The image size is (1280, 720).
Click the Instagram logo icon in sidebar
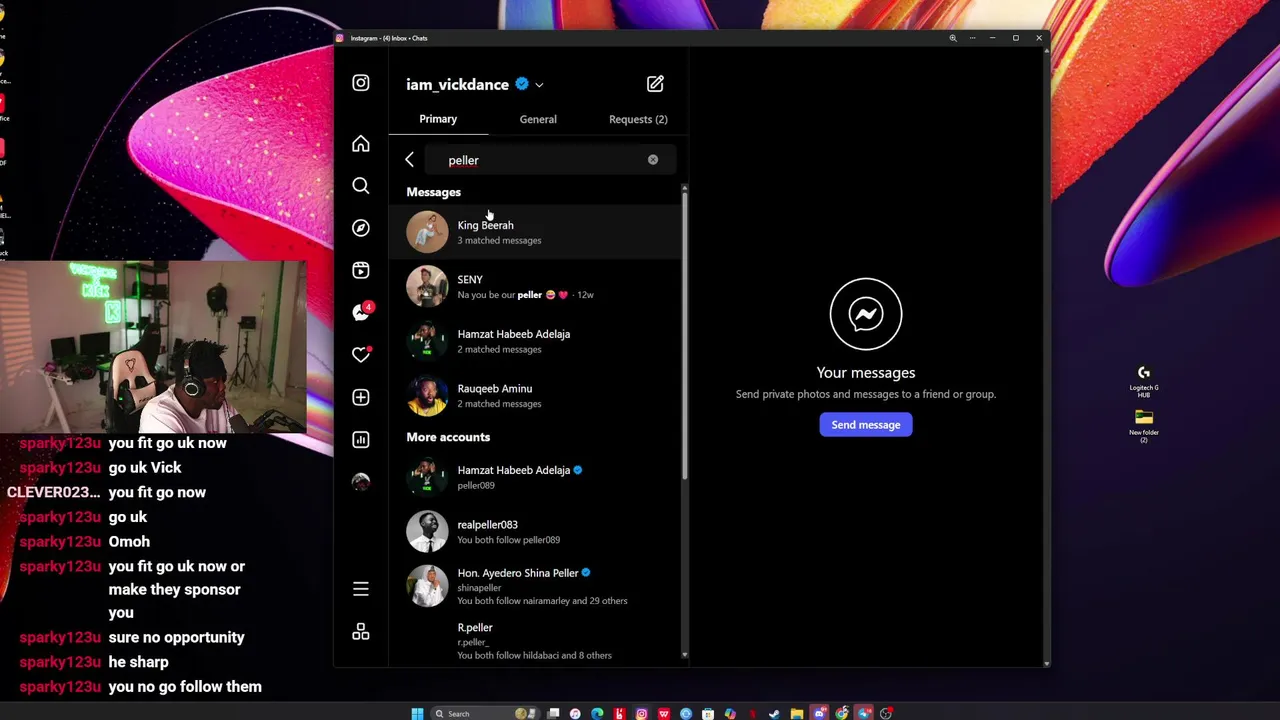pyautogui.click(x=361, y=83)
